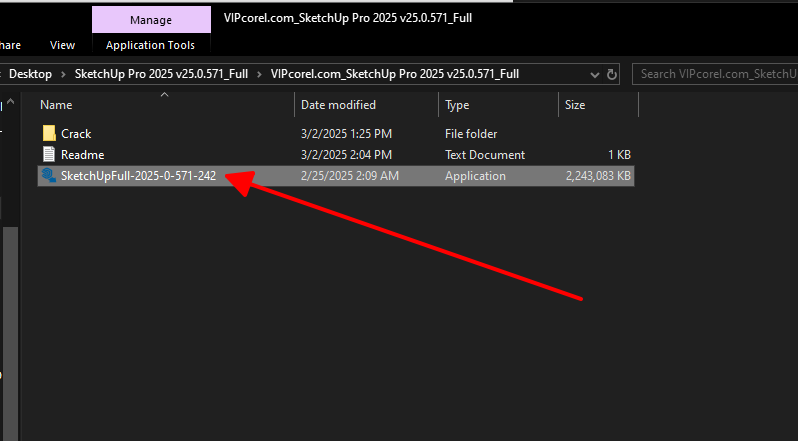
Task: Click the 2,243,083 KB size value
Action: (x=598, y=176)
